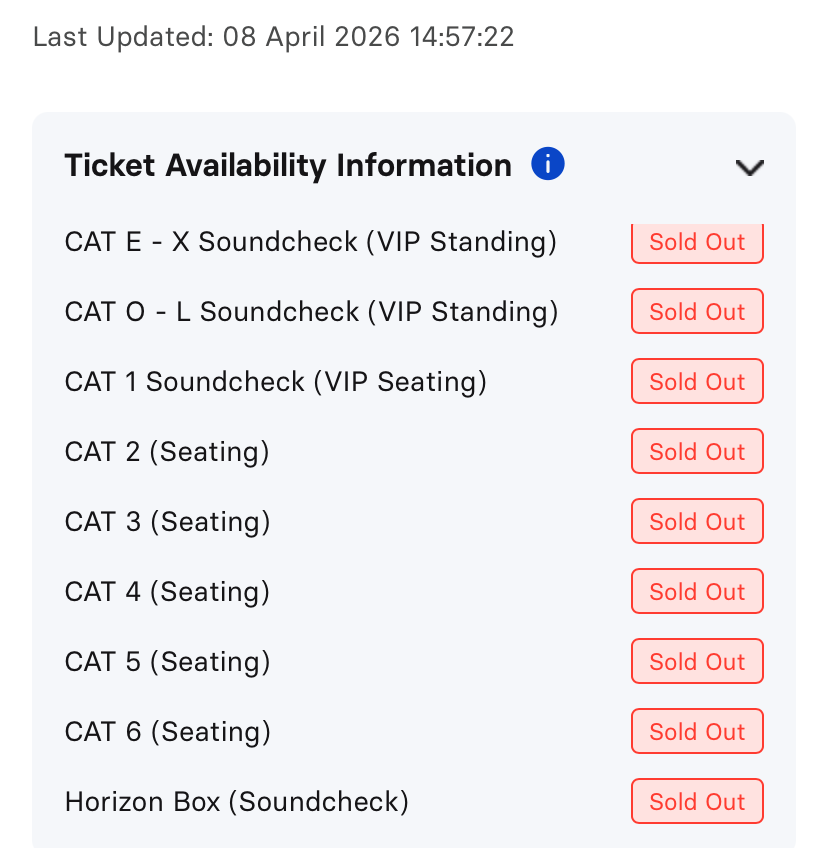The image size is (828, 848).
Task: Collapse the Ticket Availability Information section
Action: [x=749, y=167]
